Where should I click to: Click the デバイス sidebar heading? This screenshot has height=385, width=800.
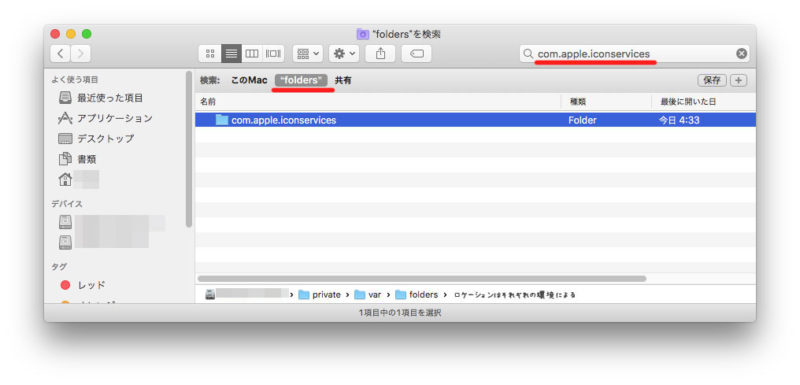(x=67, y=203)
